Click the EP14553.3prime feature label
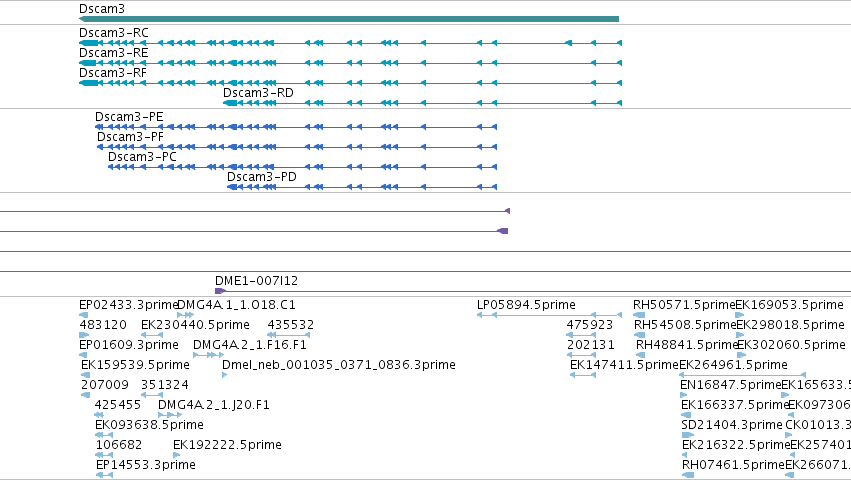Screen dimensions: 851x480 [x=145, y=465]
